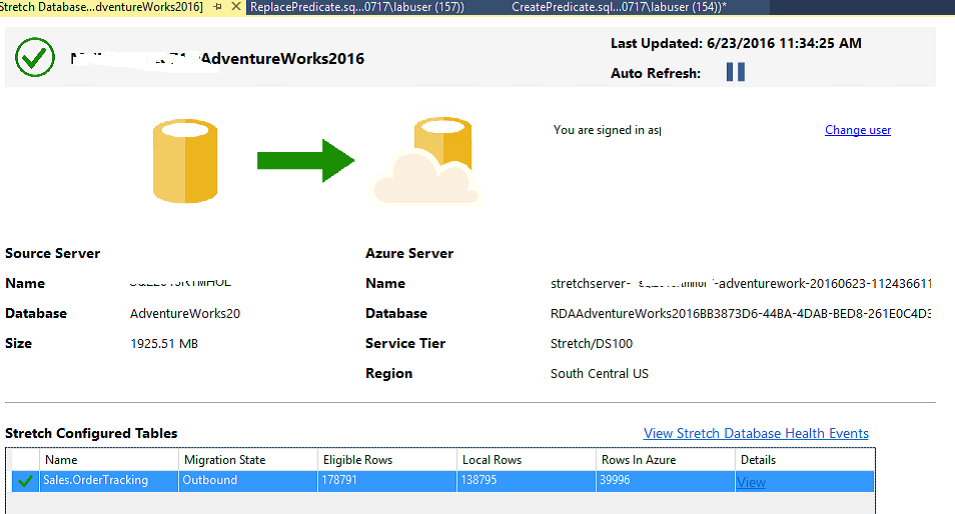Sort by the Eligible Rows column header
Screen dimensions: 955x514
(x=387, y=460)
